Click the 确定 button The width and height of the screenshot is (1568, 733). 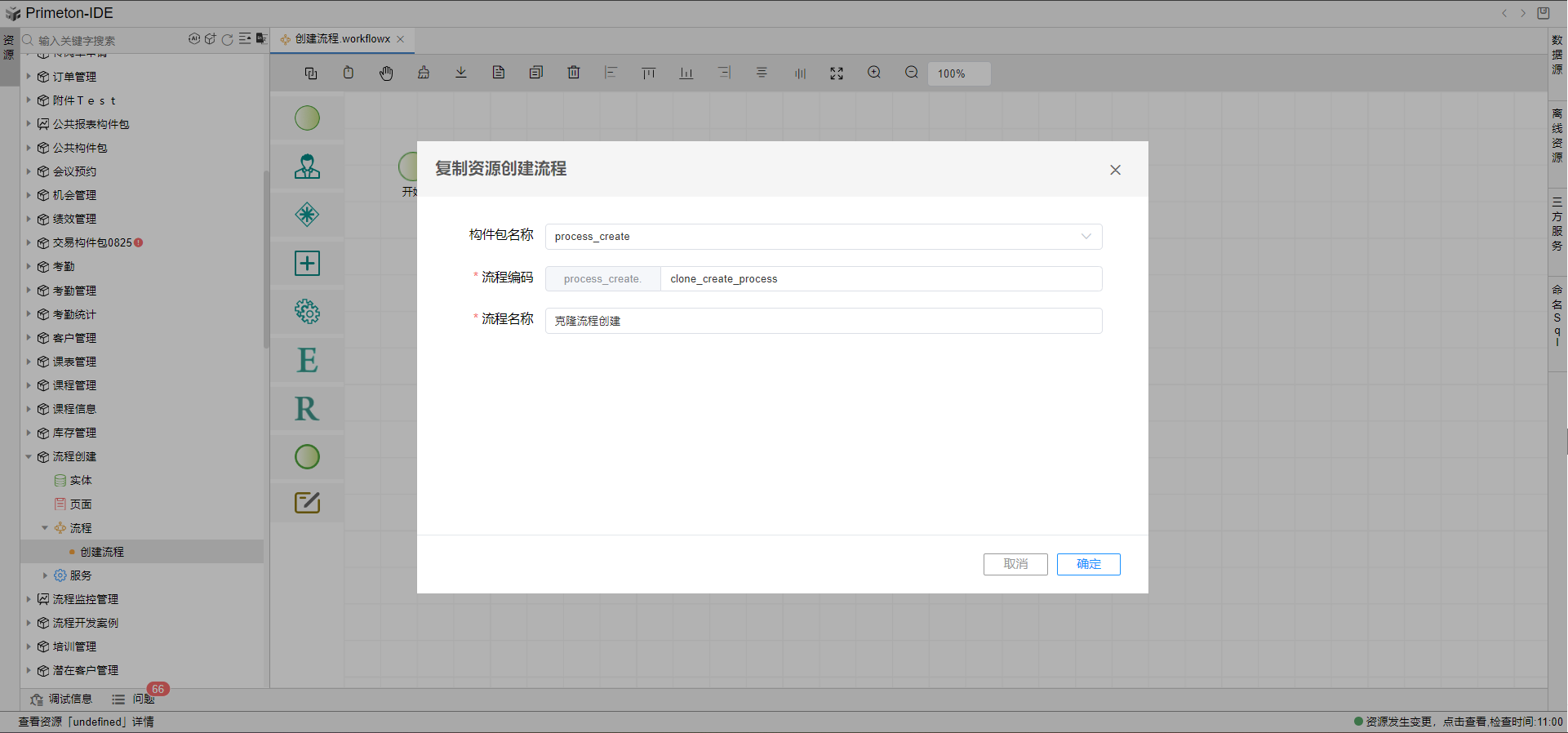tap(1088, 564)
